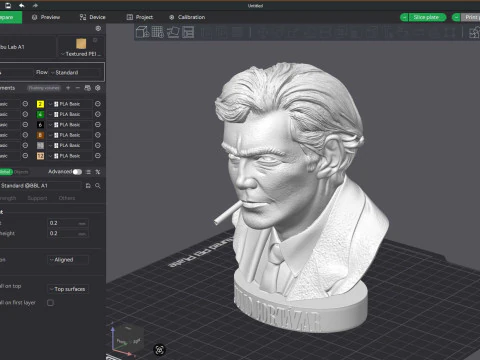The width and height of the screenshot is (480, 360).
Task: Open the Textured PEI plate type dropdown
Action: (x=81, y=54)
